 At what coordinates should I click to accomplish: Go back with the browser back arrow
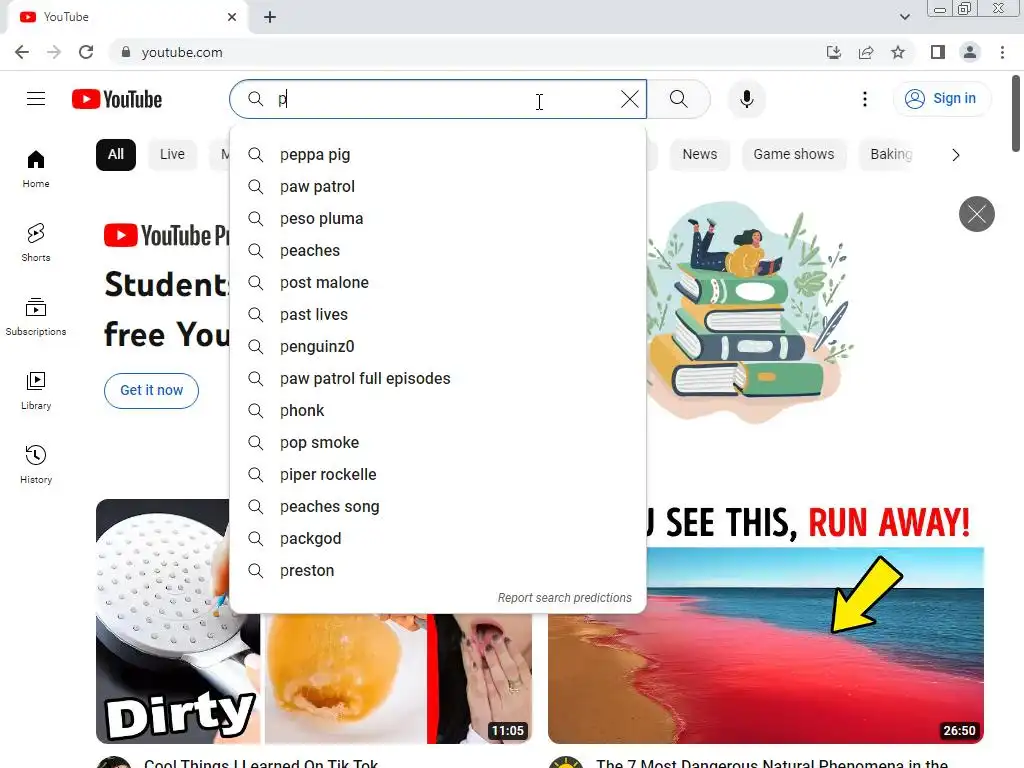coord(22,52)
